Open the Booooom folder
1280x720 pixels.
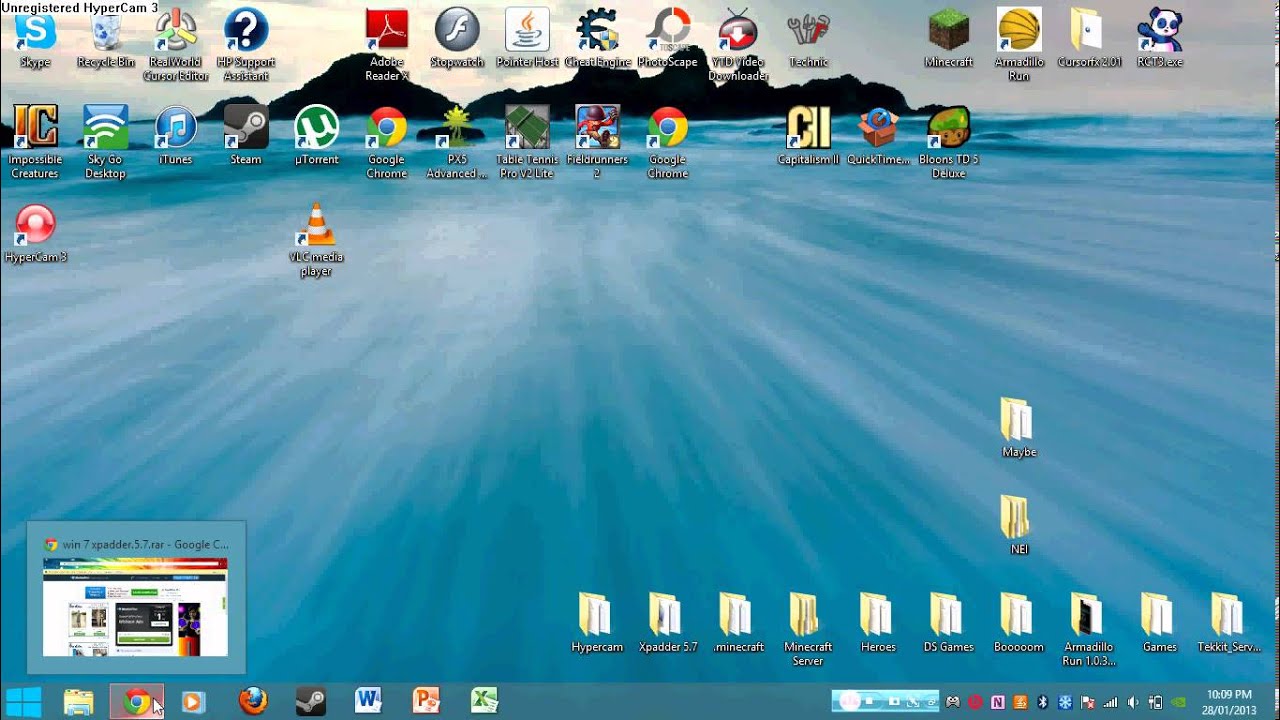pyautogui.click(x=1019, y=622)
